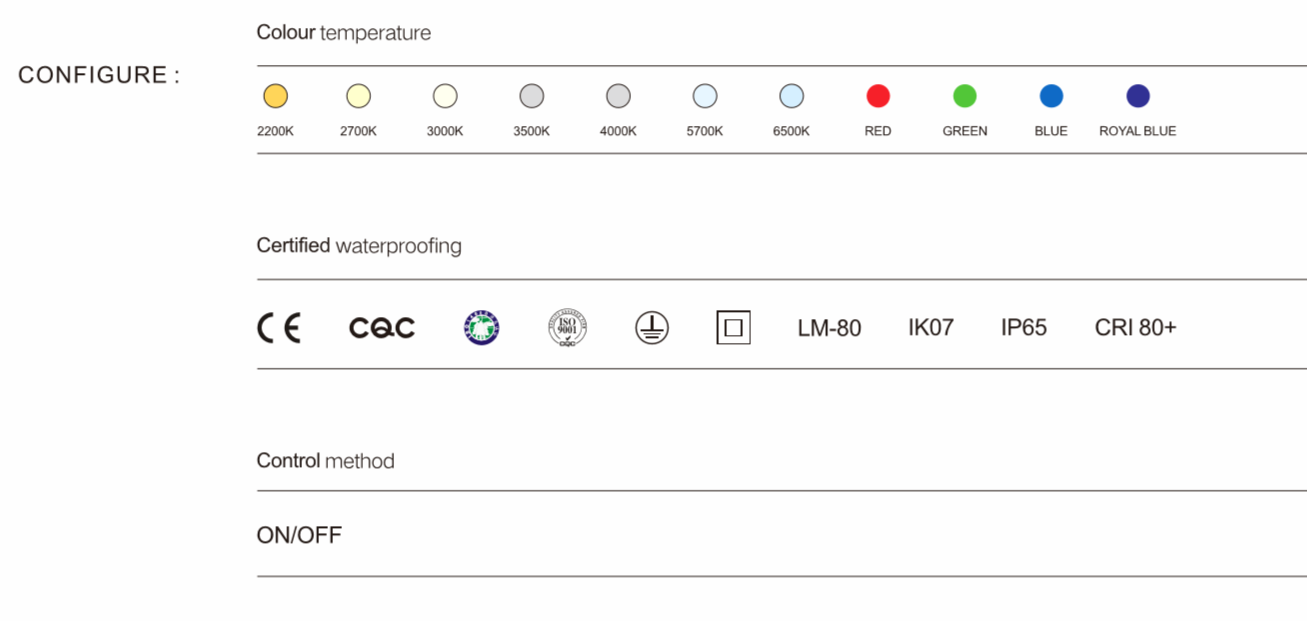Viewport: 1307px width, 621px height.
Task: Click the protective earth ground symbol
Action: pyautogui.click(x=652, y=328)
